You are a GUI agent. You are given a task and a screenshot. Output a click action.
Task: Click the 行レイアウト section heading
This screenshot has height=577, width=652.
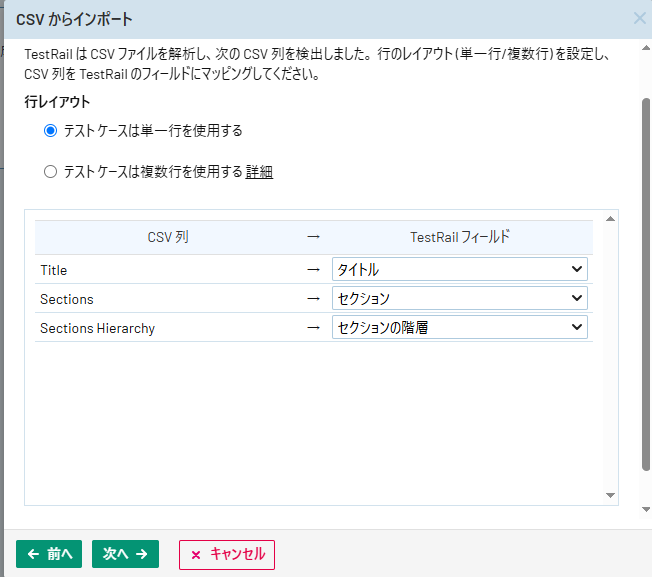pyautogui.click(x=57, y=102)
